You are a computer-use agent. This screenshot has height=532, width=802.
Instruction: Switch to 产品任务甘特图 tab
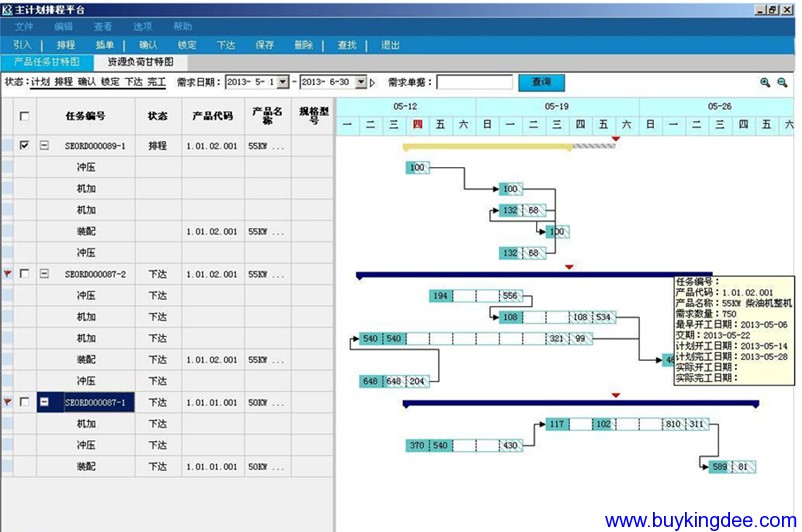[47, 62]
